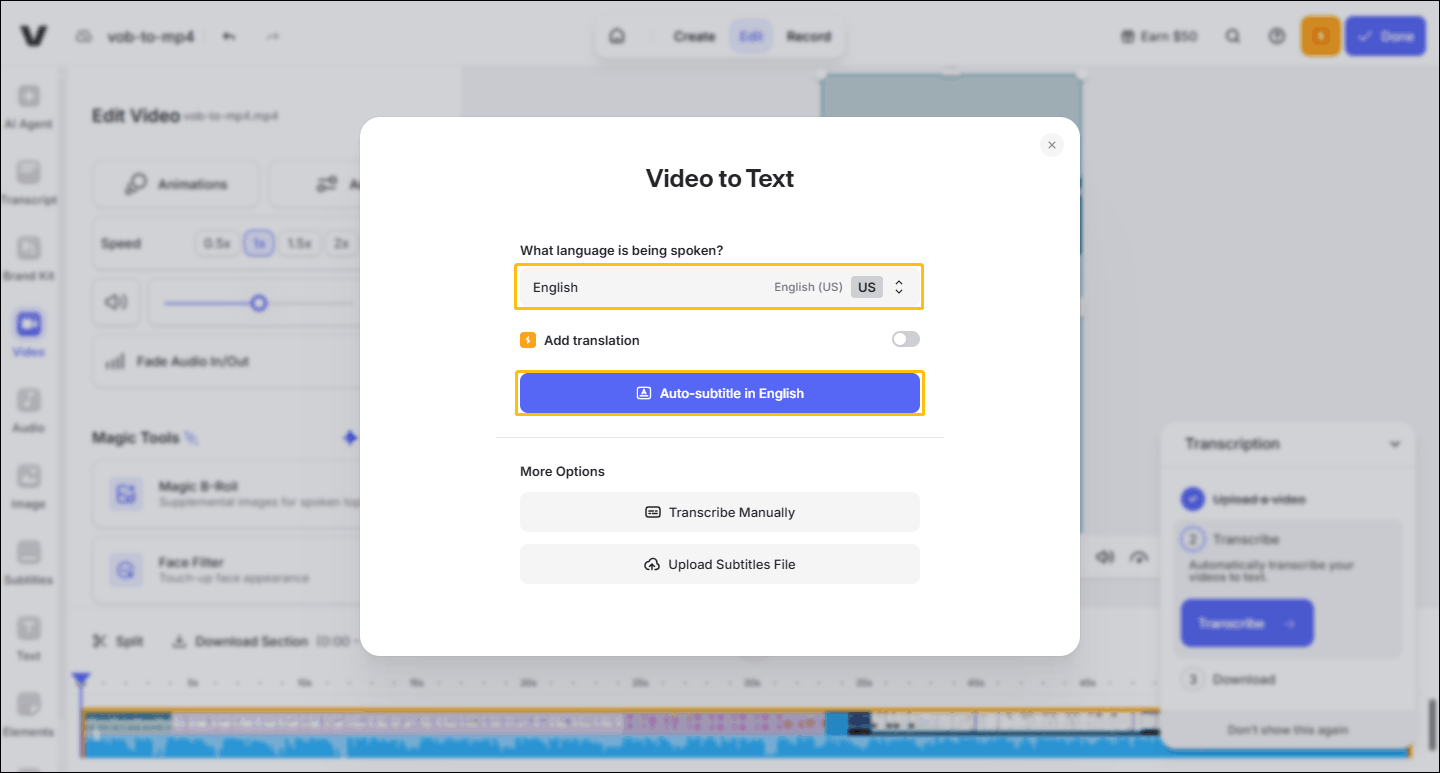Switch to the Record tab
1440x773 pixels.
click(x=809, y=37)
